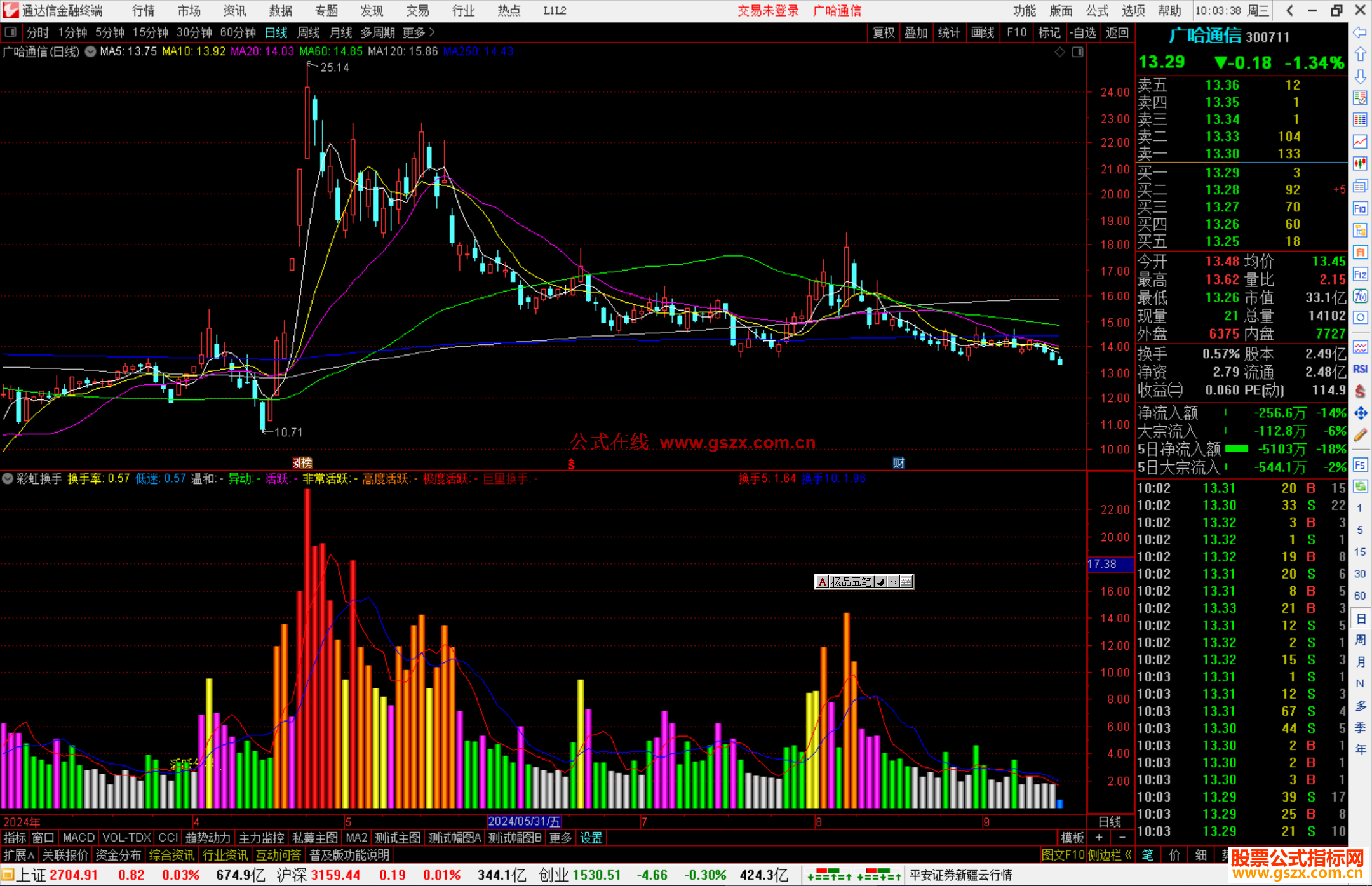
Task: Click the line trend chart sidebar icon
Action: (1360, 141)
